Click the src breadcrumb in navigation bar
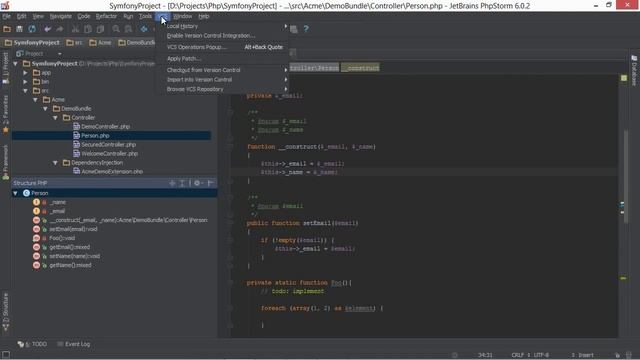Screen dimensions: 640x360 74,42
